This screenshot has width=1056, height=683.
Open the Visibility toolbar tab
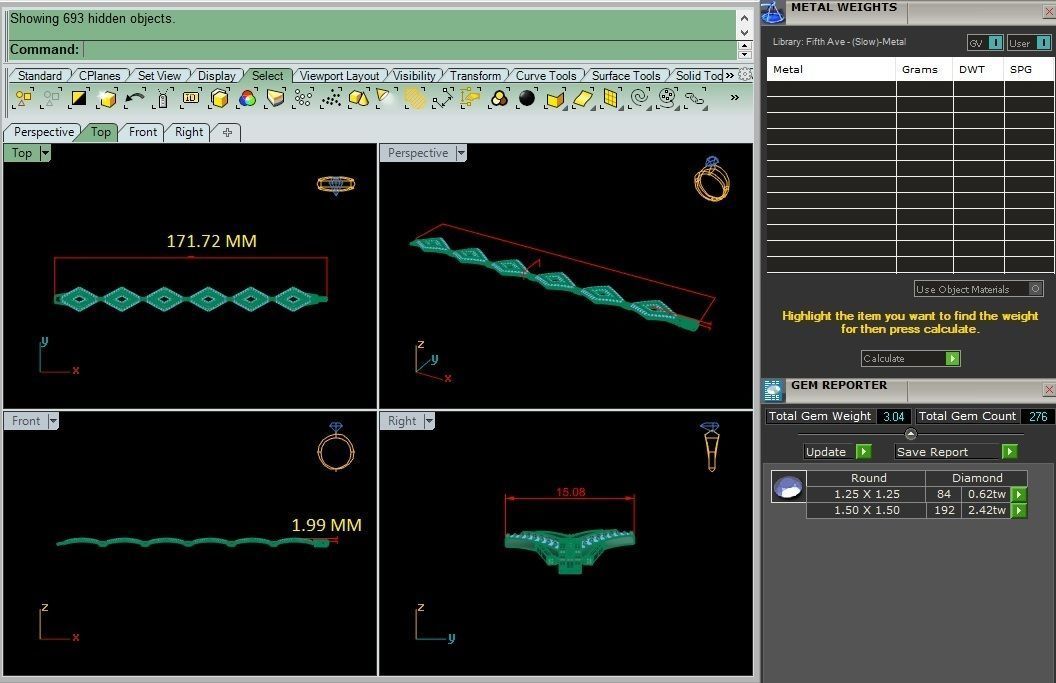click(414, 75)
